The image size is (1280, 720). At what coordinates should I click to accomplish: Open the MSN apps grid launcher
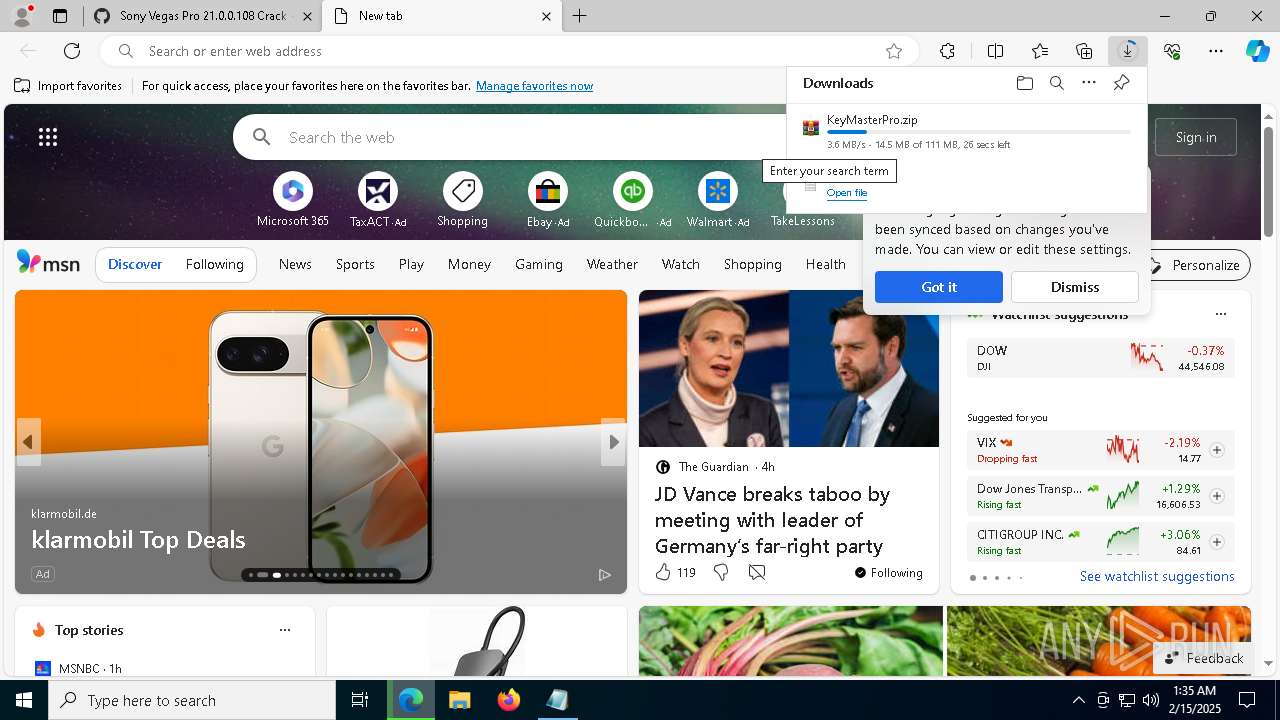tap(48, 137)
